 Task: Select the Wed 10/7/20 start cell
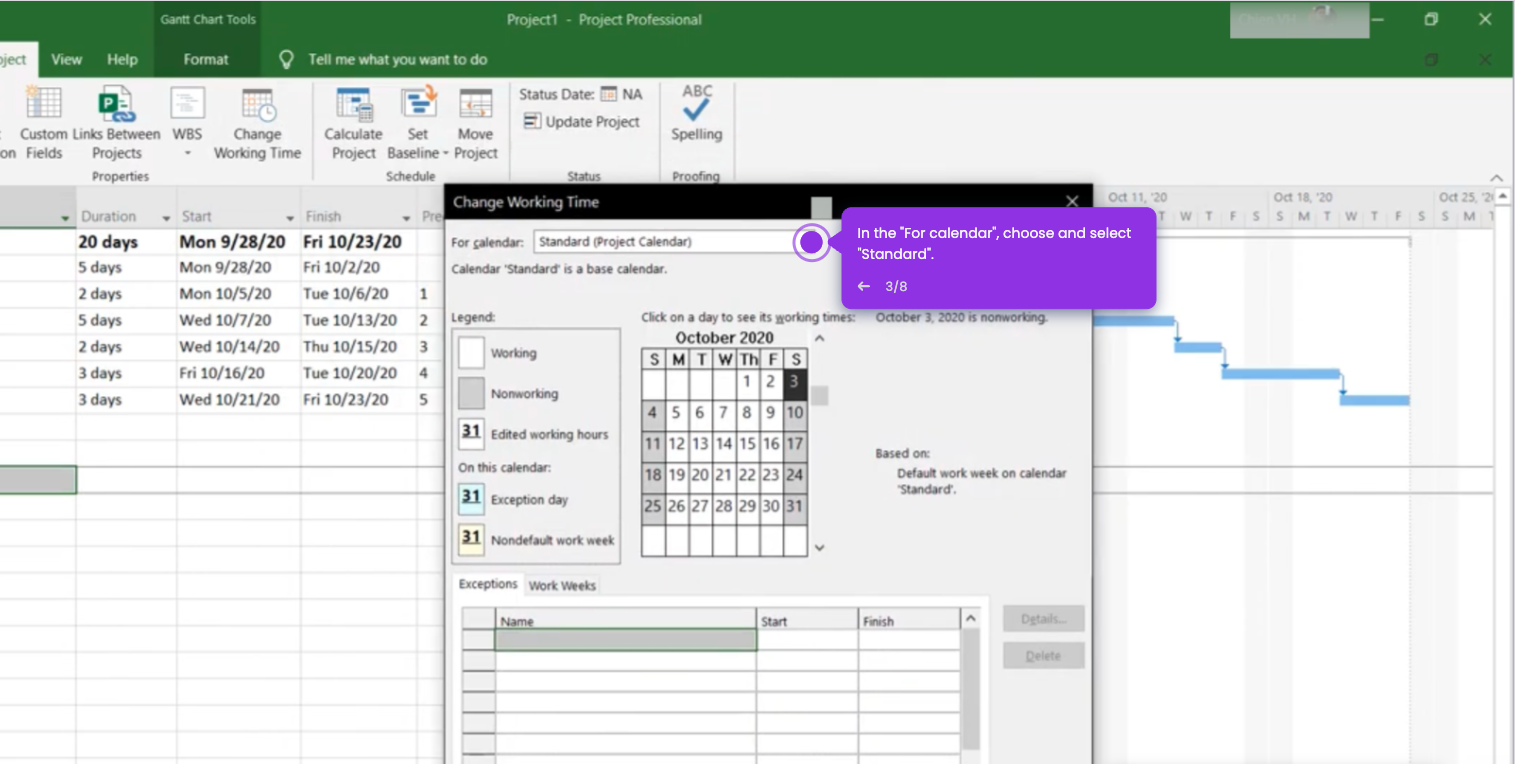tap(238, 320)
